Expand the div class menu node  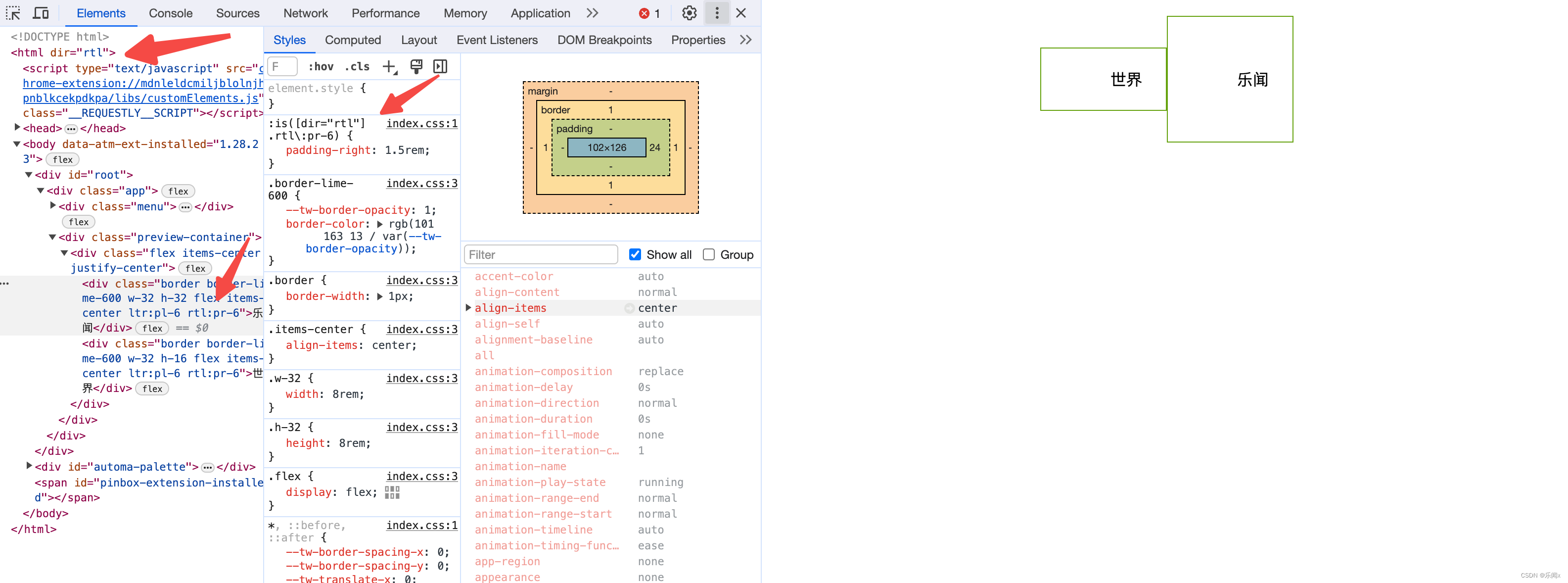pyautogui.click(x=53, y=206)
